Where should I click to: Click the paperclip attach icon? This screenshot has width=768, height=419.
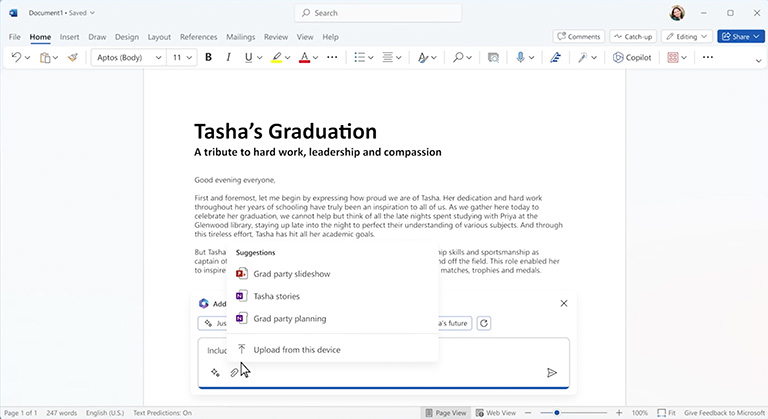pos(235,373)
